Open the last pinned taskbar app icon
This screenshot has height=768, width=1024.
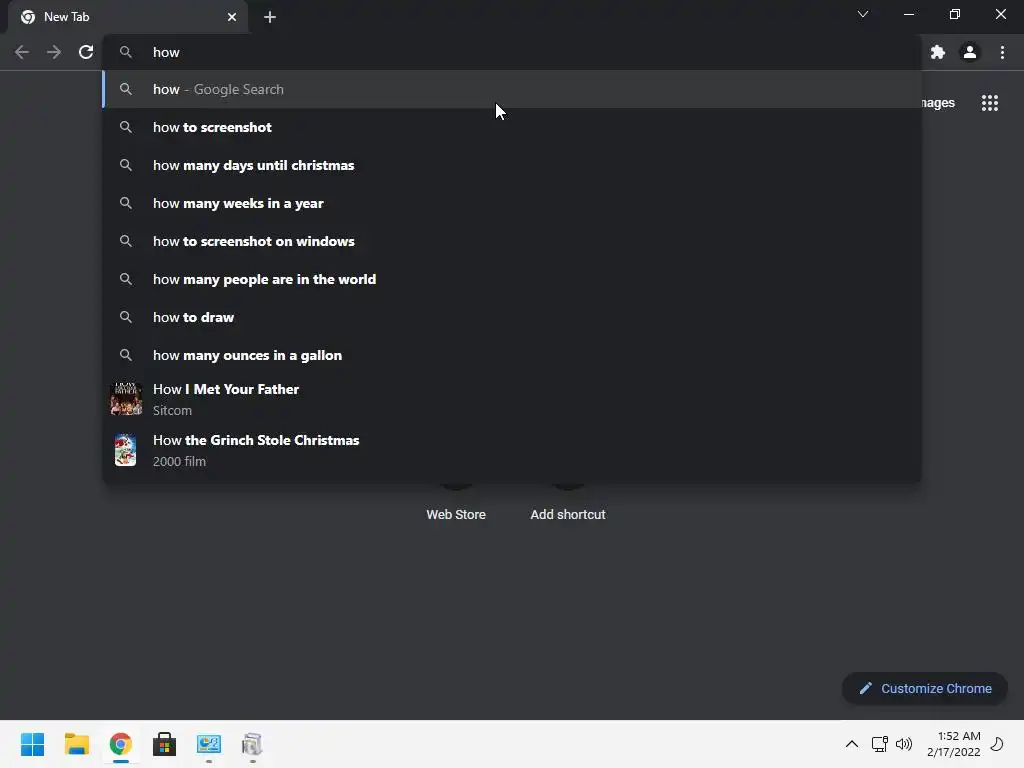[x=252, y=744]
